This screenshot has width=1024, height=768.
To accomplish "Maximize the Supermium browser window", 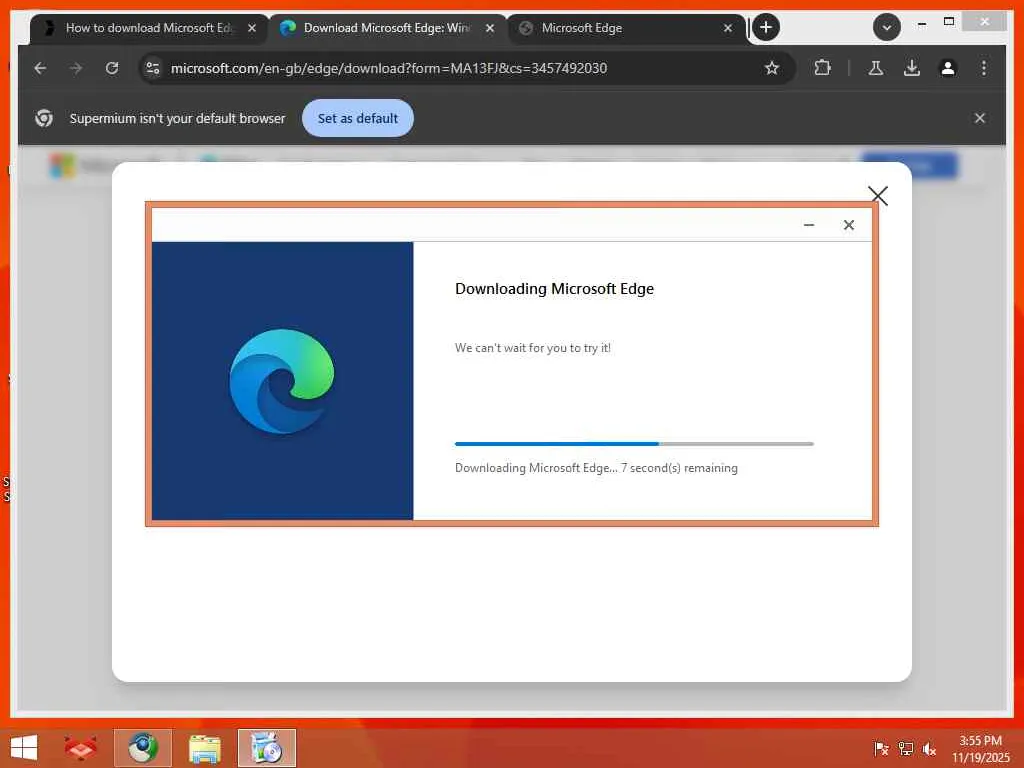I will coord(949,22).
